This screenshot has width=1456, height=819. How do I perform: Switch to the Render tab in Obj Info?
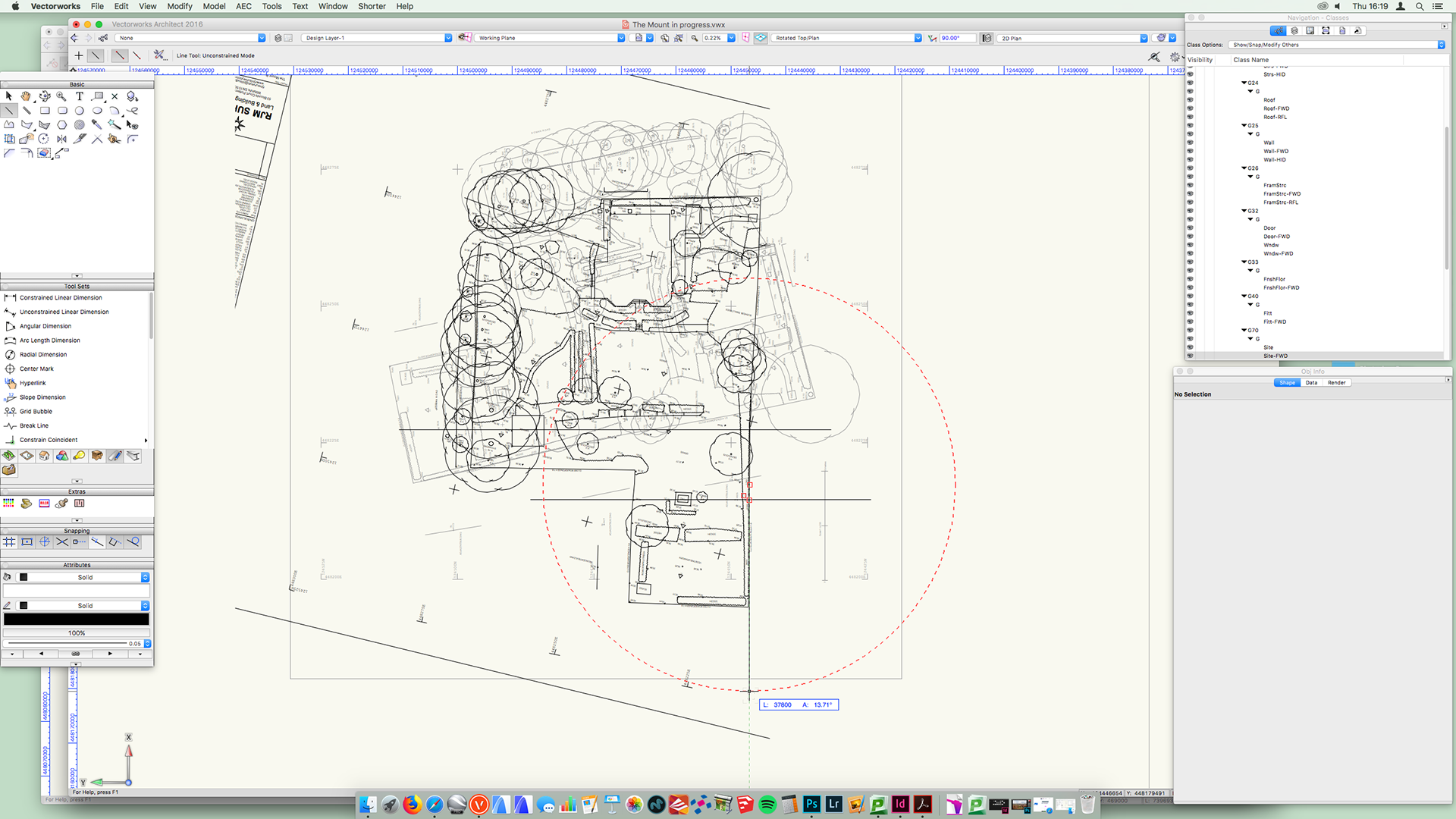1336,383
